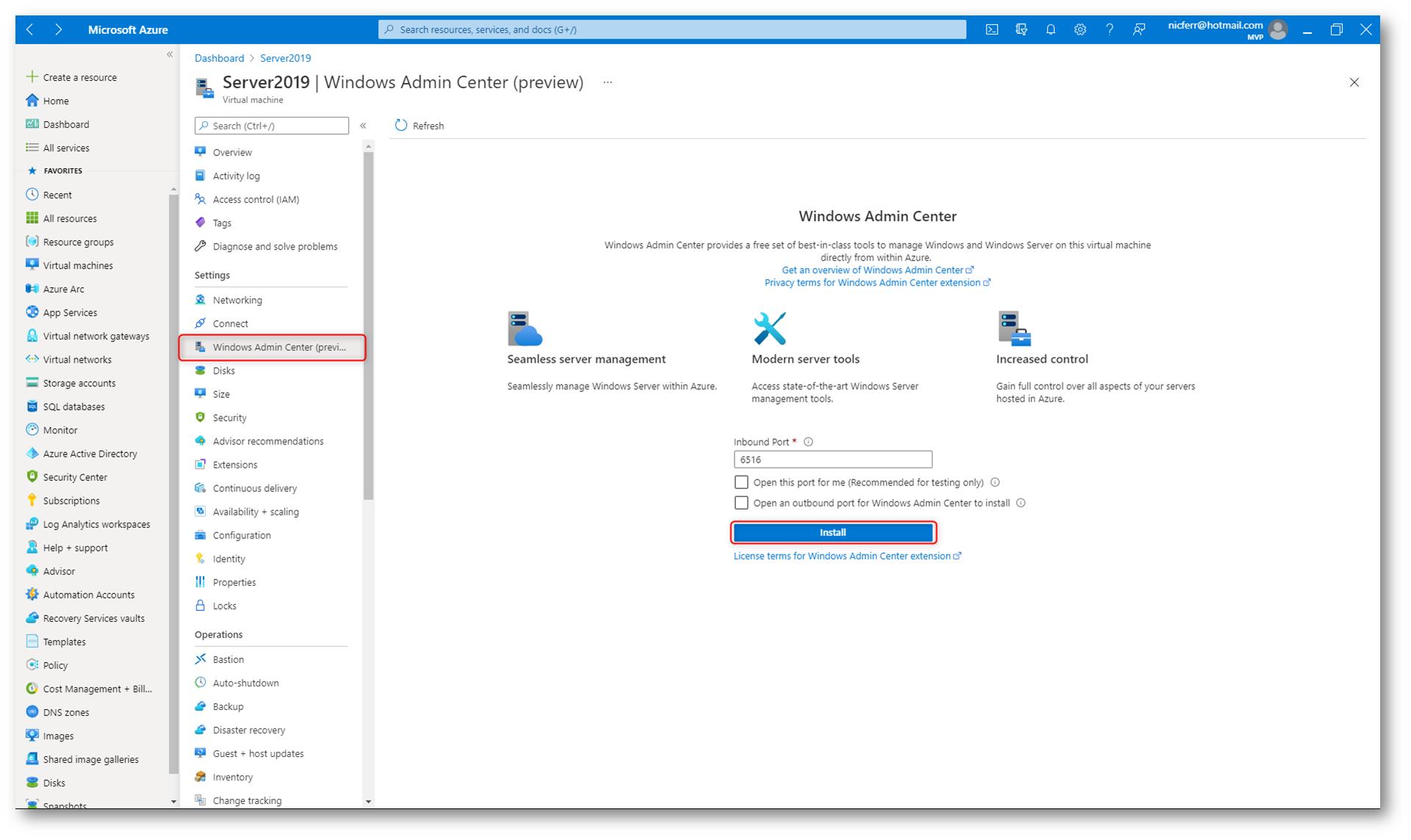
Task: Check 'Open this port for me' checkbox
Action: pos(741,482)
